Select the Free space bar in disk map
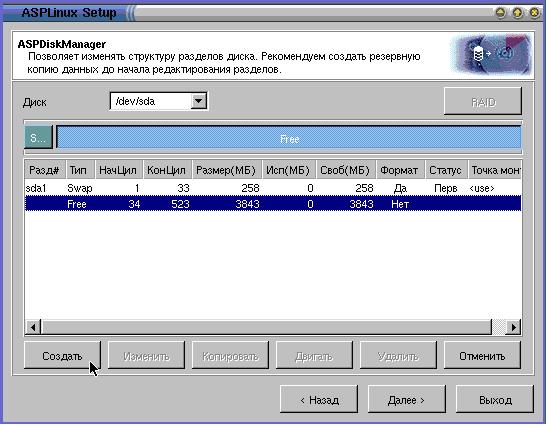 pyautogui.click(x=289, y=138)
